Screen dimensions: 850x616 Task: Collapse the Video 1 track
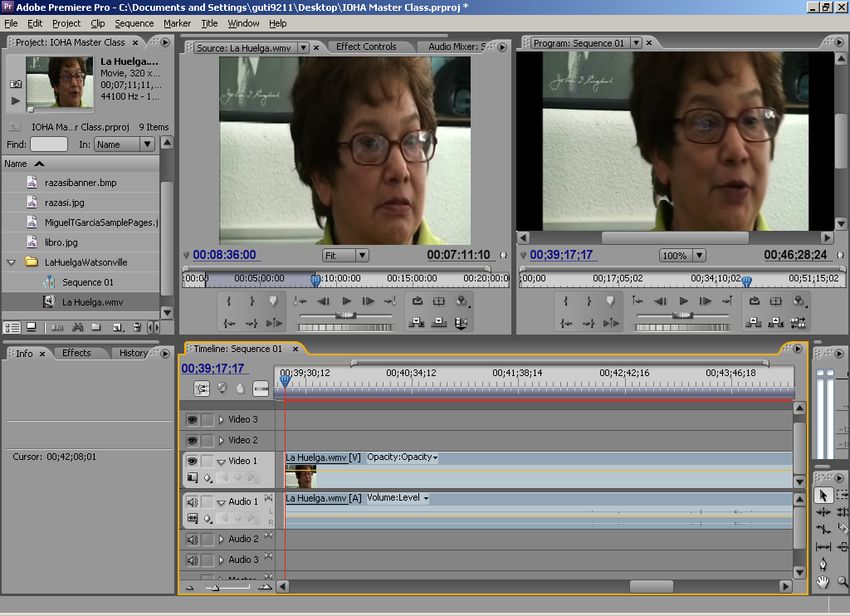coord(221,461)
